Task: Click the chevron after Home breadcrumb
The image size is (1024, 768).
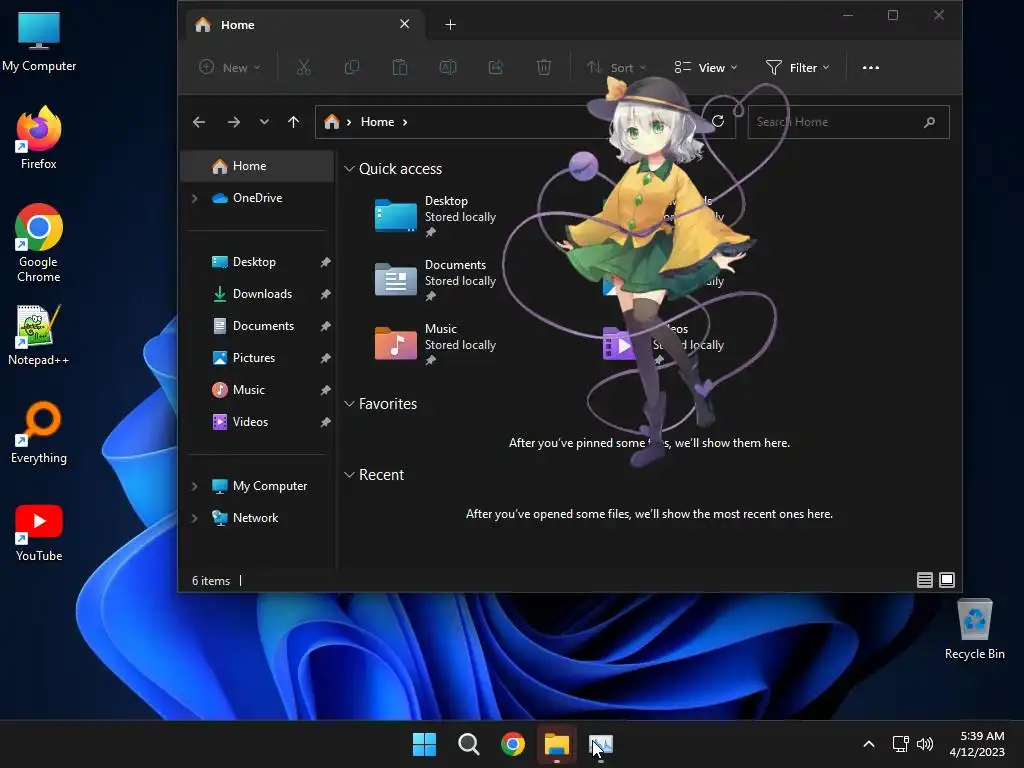Action: [405, 122]
